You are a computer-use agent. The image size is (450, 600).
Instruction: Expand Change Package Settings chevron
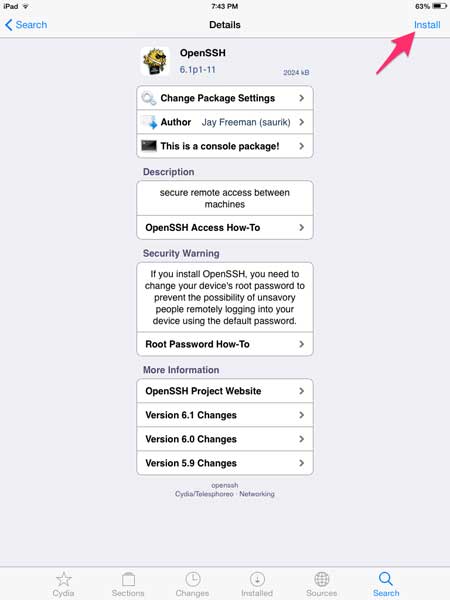302,98
